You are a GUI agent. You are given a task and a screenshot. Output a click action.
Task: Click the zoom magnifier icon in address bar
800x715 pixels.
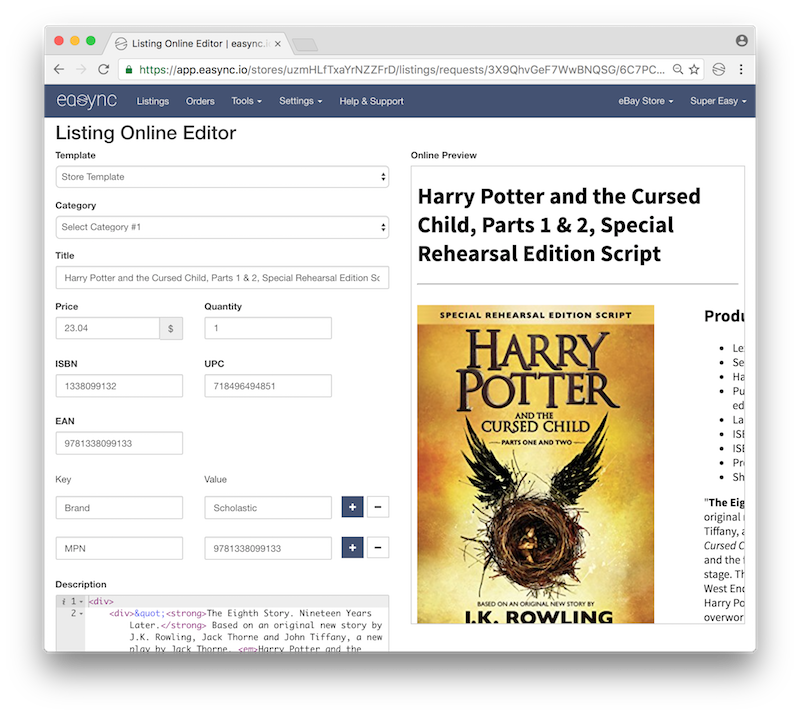(678, 69)
